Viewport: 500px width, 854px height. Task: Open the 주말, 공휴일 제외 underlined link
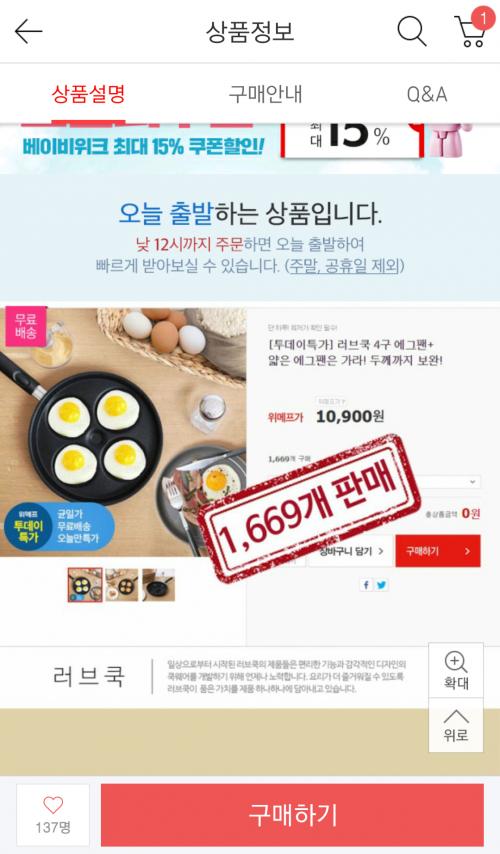[x=345, y=266]
